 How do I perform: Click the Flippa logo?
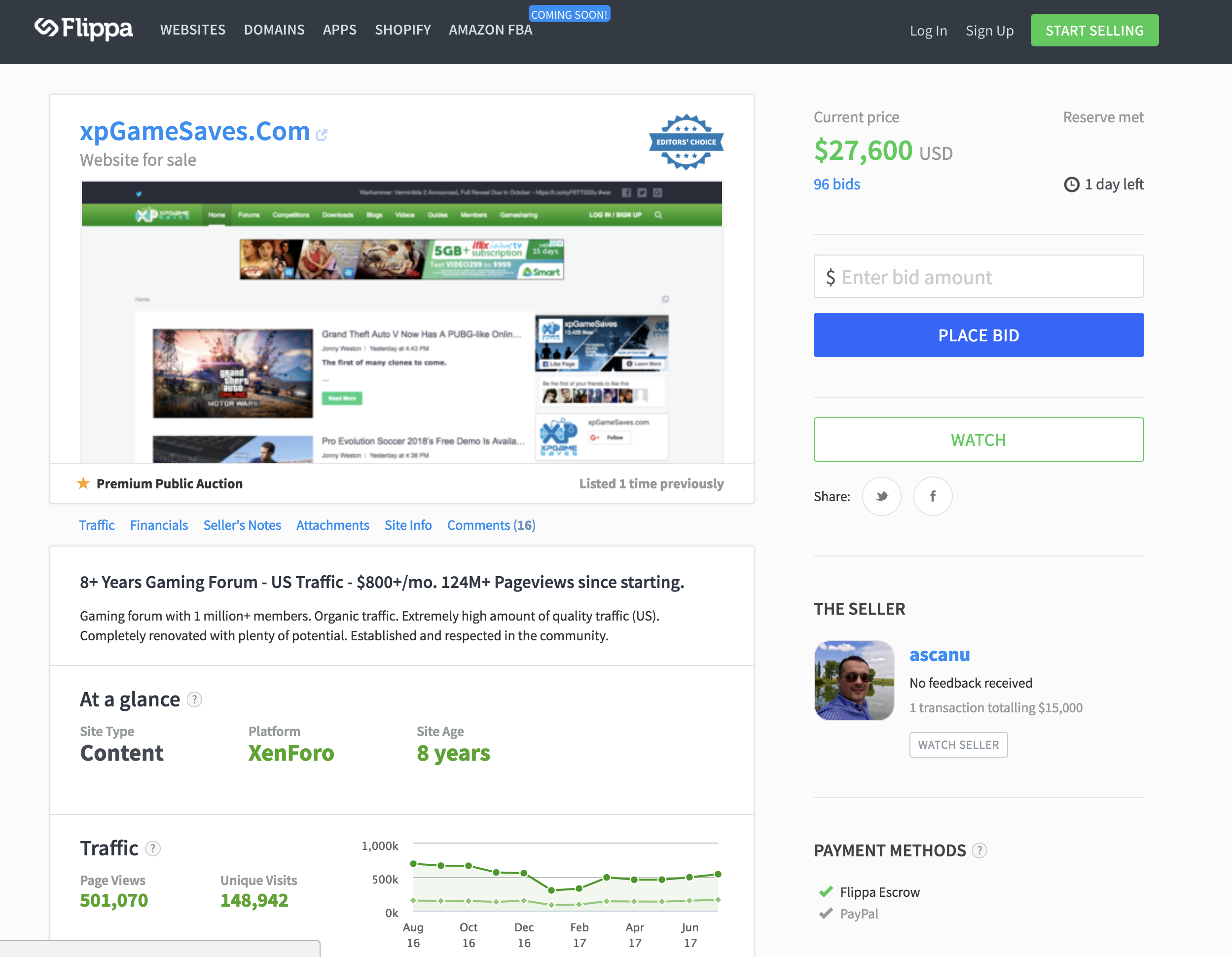pos(83,28)
